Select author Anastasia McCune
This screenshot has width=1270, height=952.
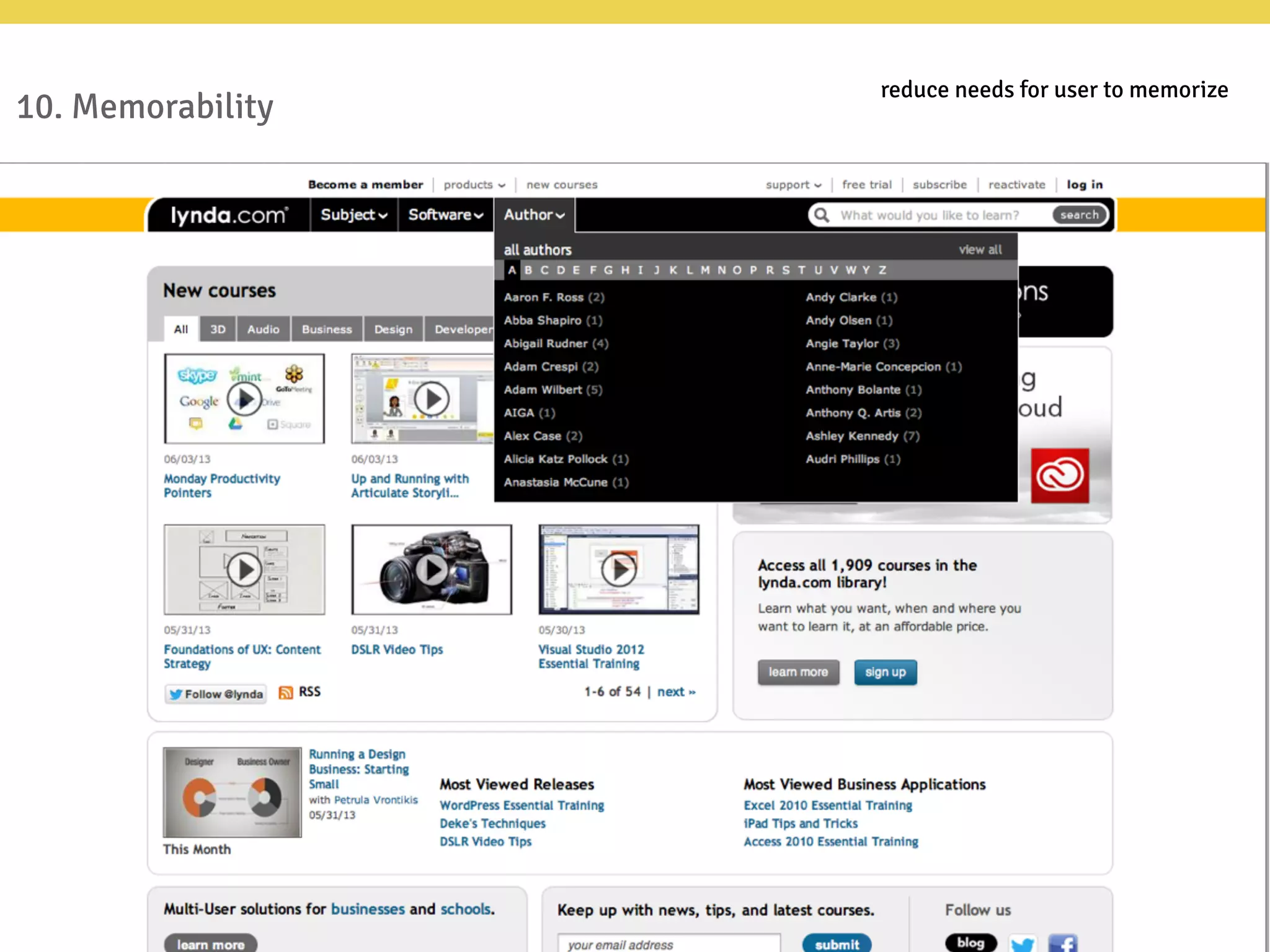point(566,482)
